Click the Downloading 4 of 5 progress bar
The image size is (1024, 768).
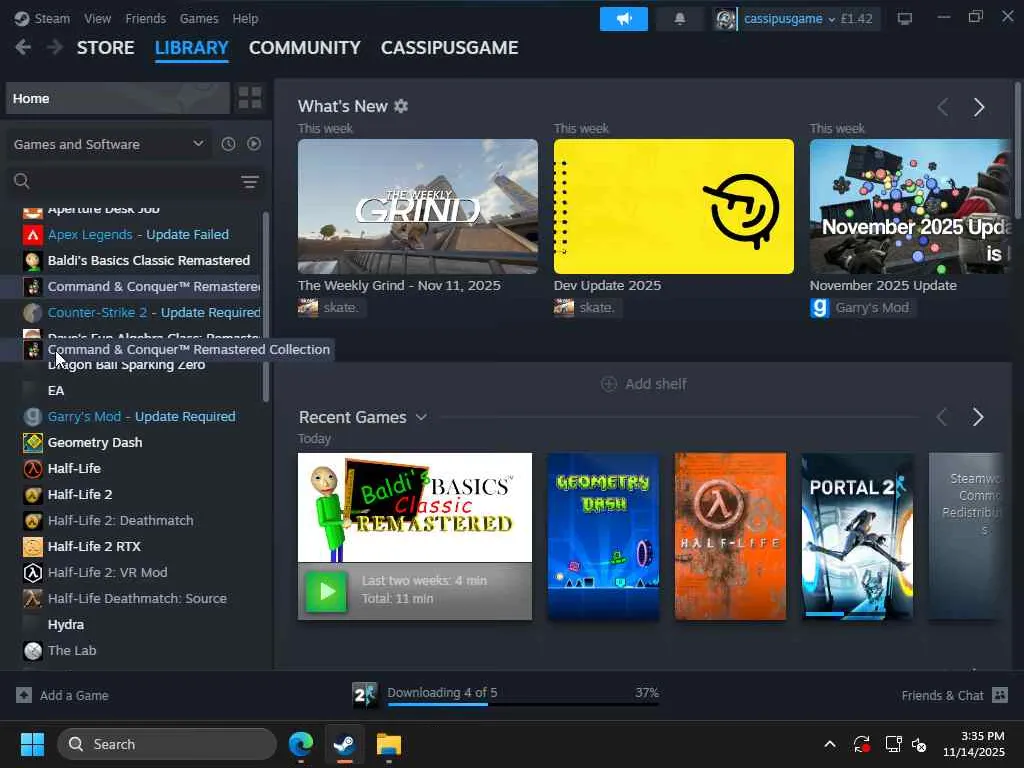coord(523,704)
